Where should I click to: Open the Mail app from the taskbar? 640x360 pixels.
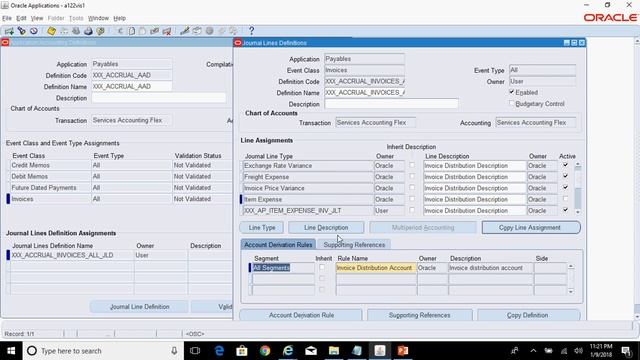(x=311, y=351)
